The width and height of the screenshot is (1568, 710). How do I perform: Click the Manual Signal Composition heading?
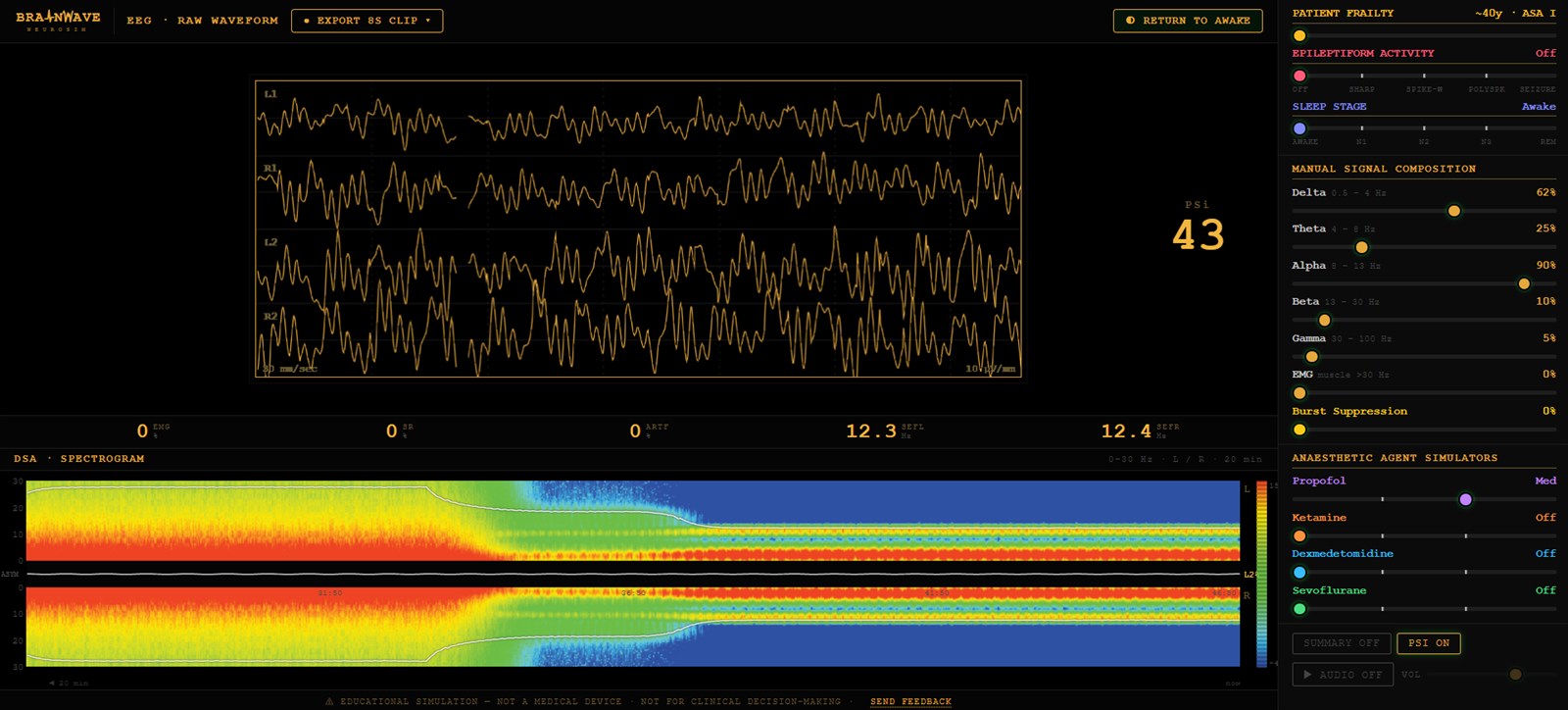[1384, 169]
